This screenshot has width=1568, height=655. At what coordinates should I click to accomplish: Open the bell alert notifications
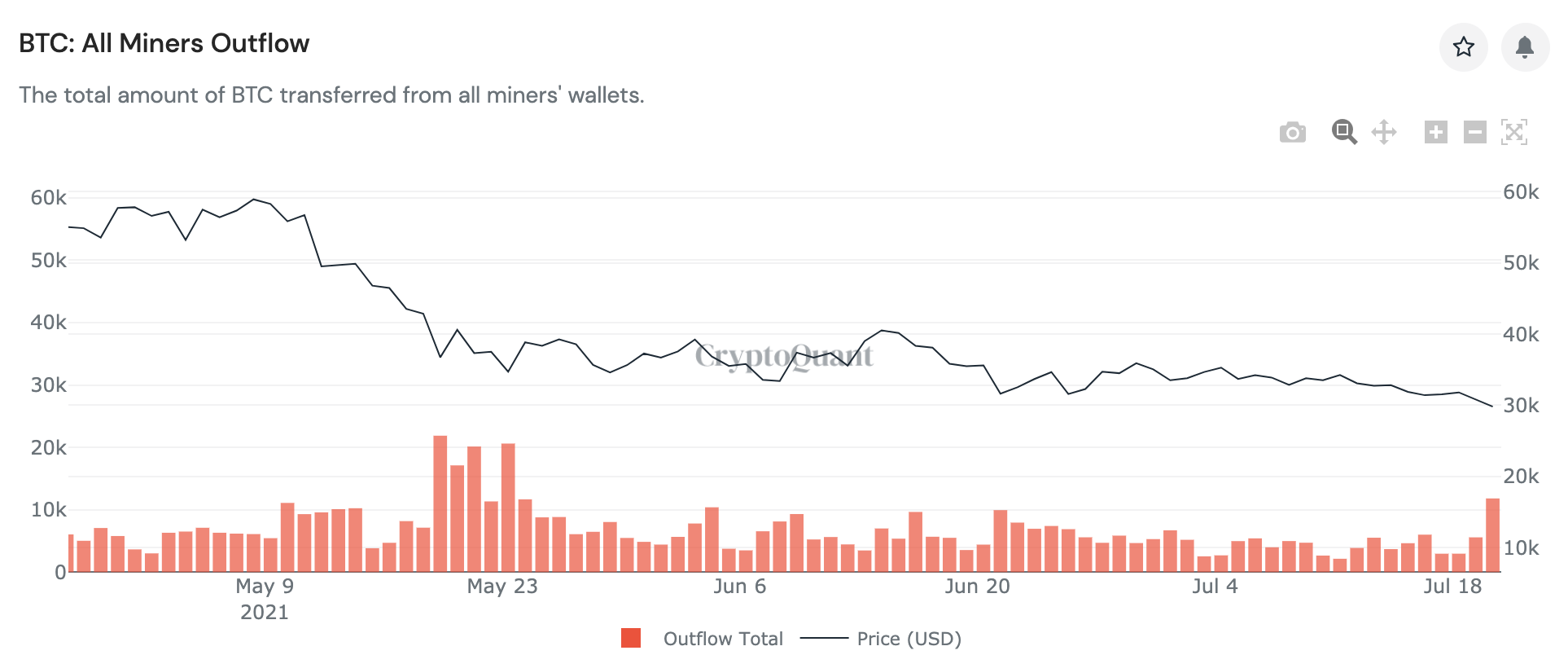[1525, 47]
